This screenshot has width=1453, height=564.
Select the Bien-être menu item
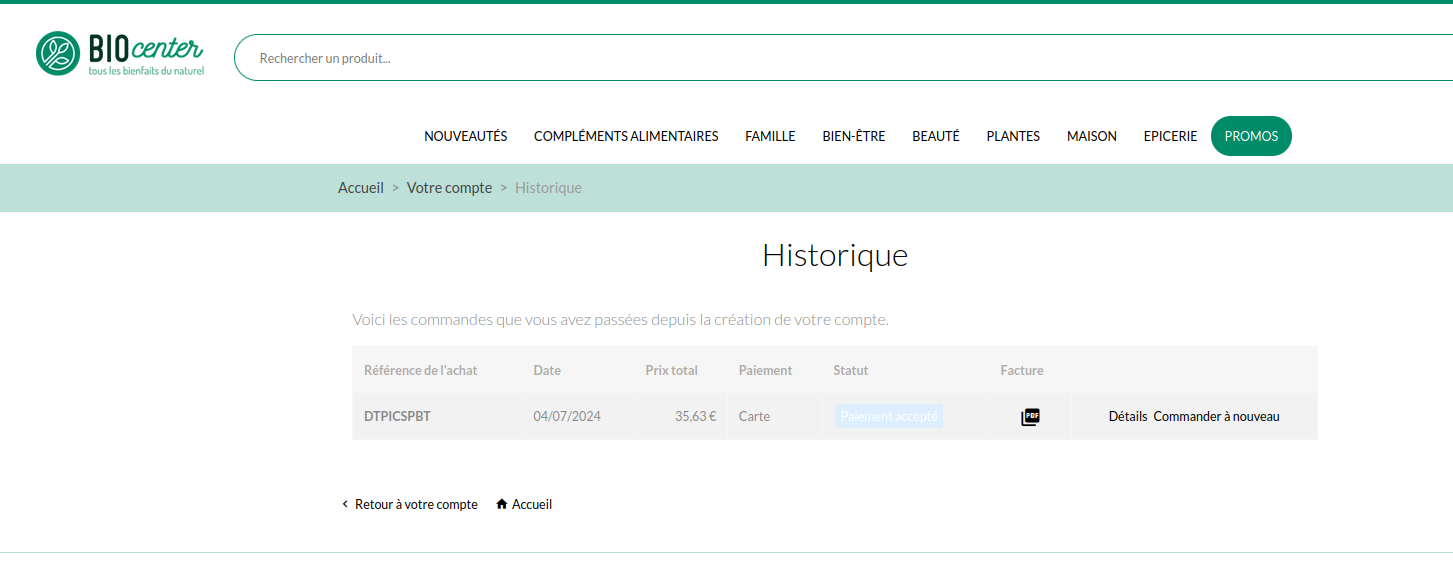click(x=853, y=136)
